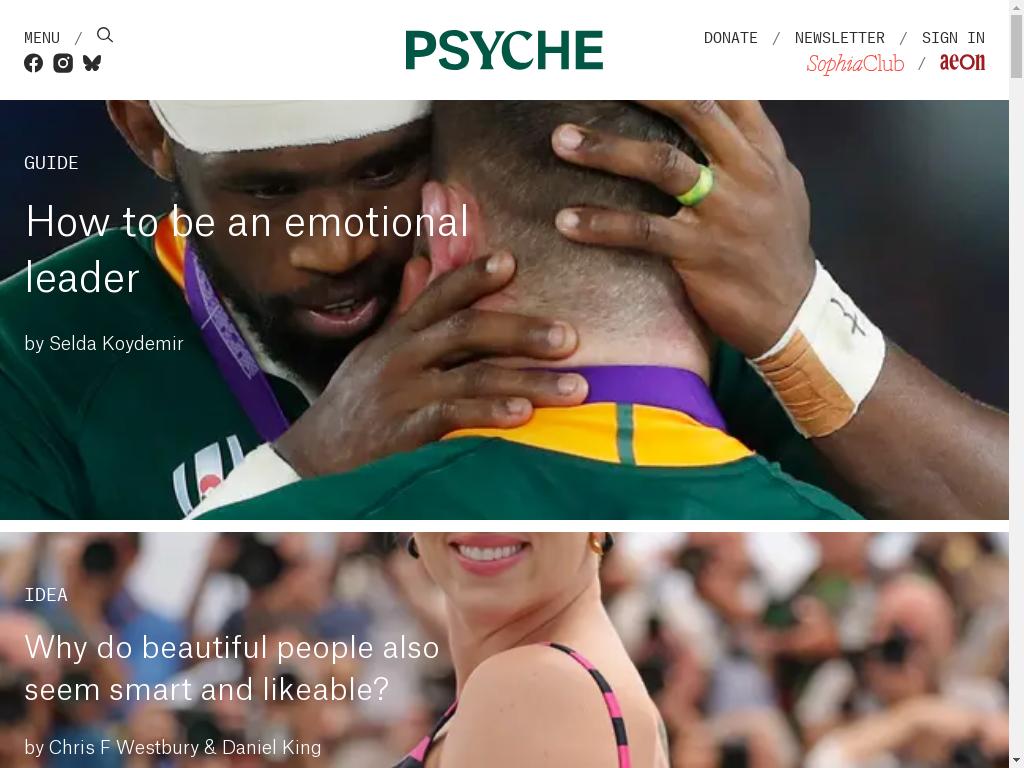The image size is (1024, 768).
Task: Open author Daniel King's profile
Action: (x=272, y=747)
